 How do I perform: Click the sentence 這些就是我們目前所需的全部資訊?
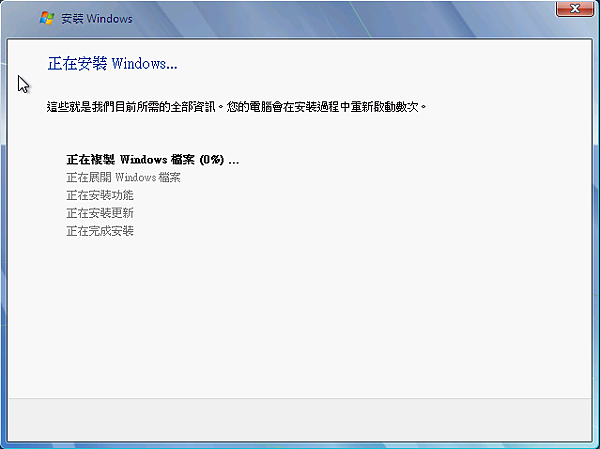coord(131,106)
